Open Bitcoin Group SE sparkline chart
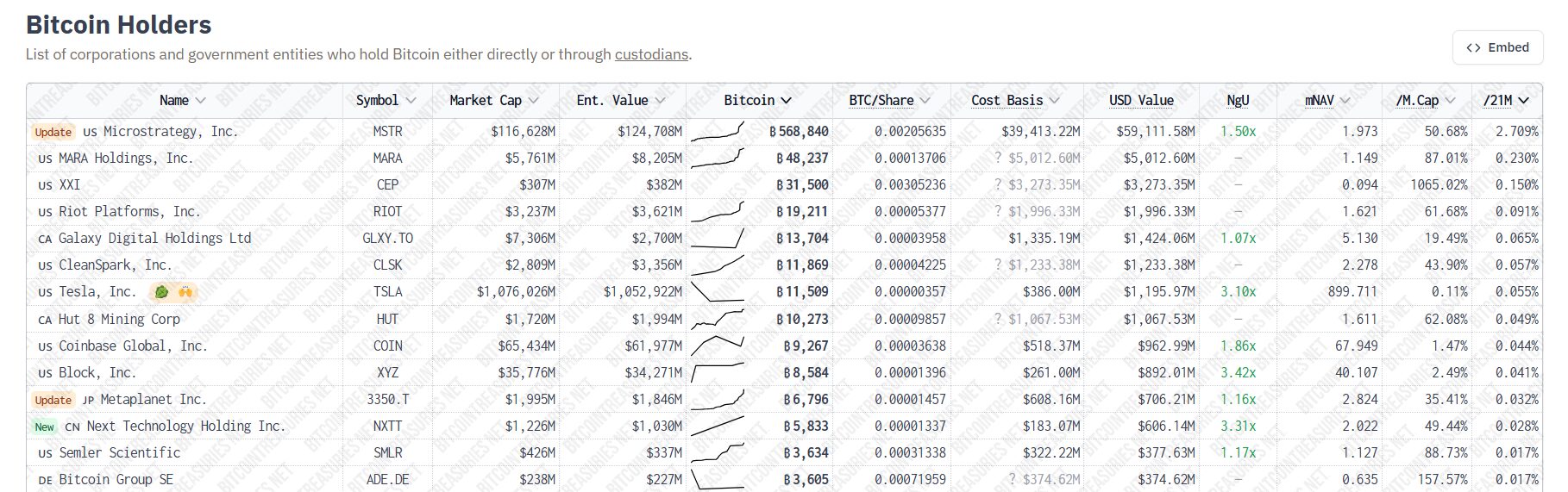 (x=717, y=479)
